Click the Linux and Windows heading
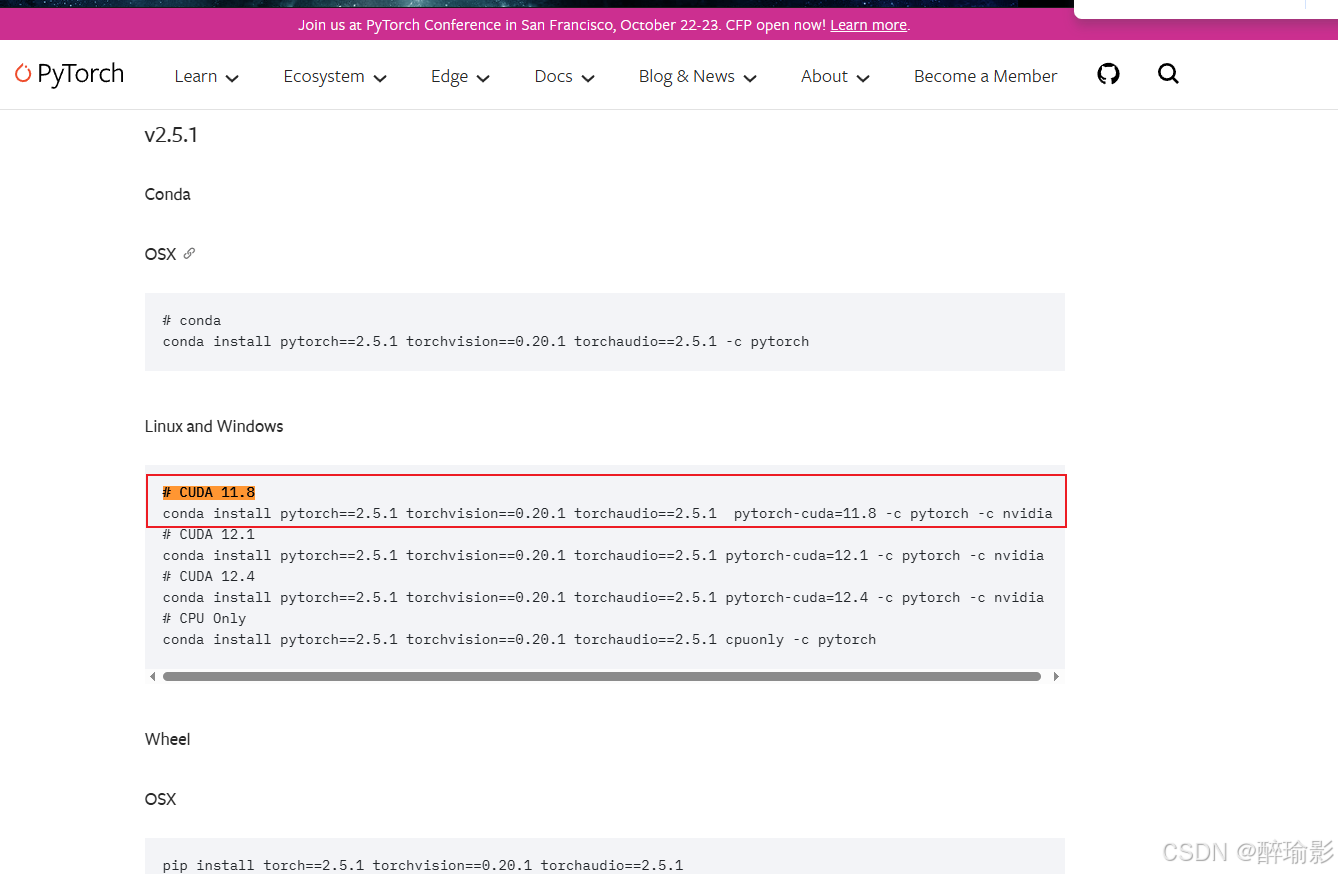This screenshot has width=1338, height=874. (214, 426)
